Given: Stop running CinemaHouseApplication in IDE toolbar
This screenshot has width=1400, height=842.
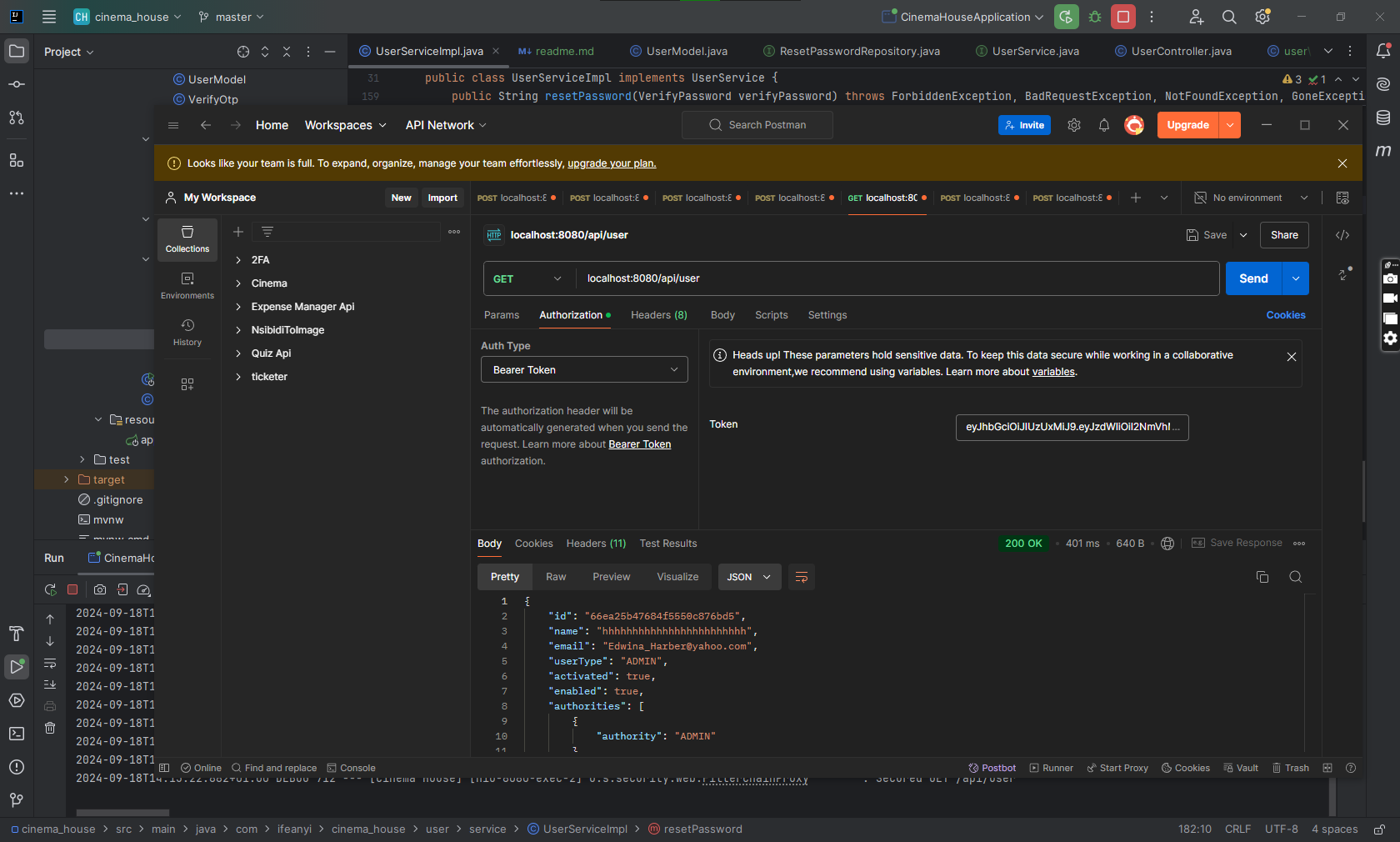Looking at the screenshot, I should (1123, 17).
